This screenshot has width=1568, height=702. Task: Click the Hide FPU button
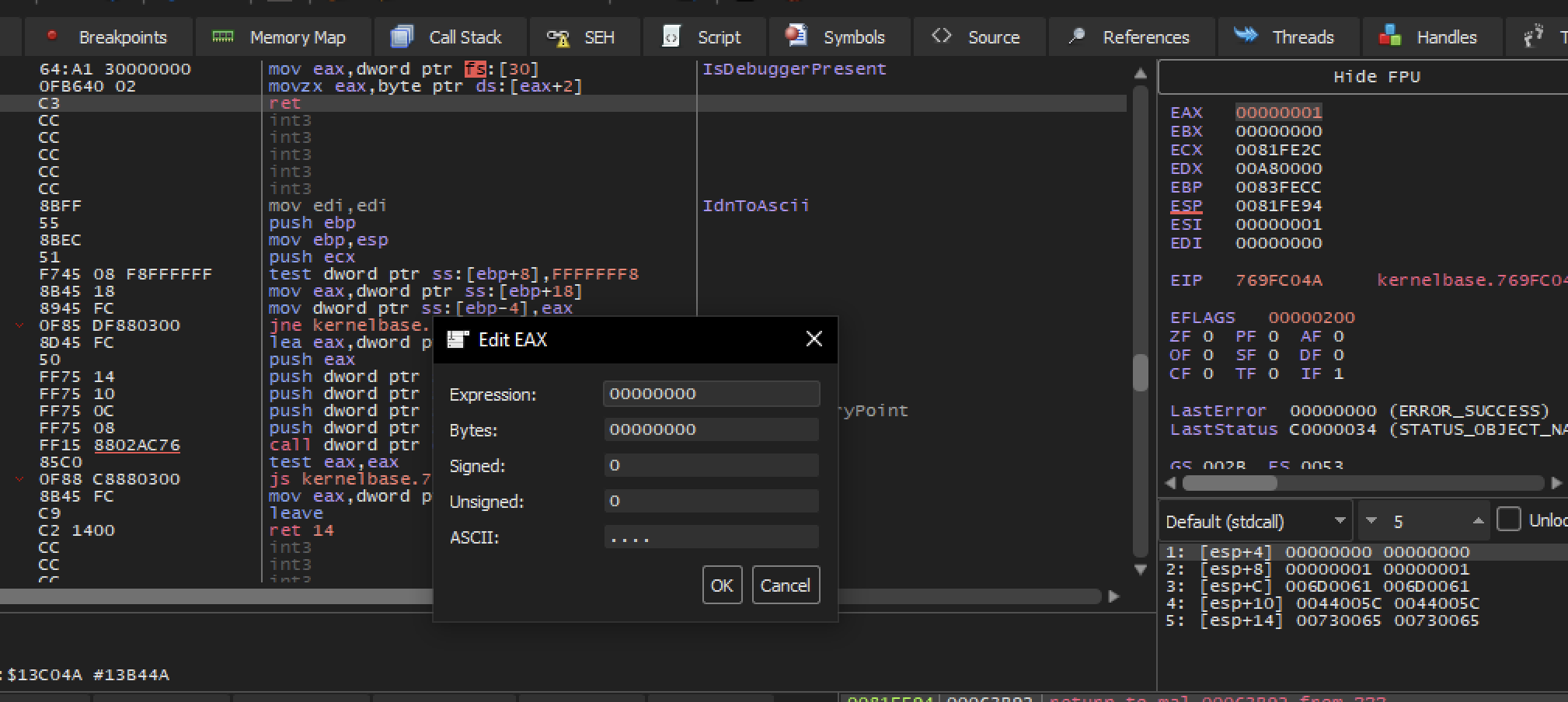1376,77
